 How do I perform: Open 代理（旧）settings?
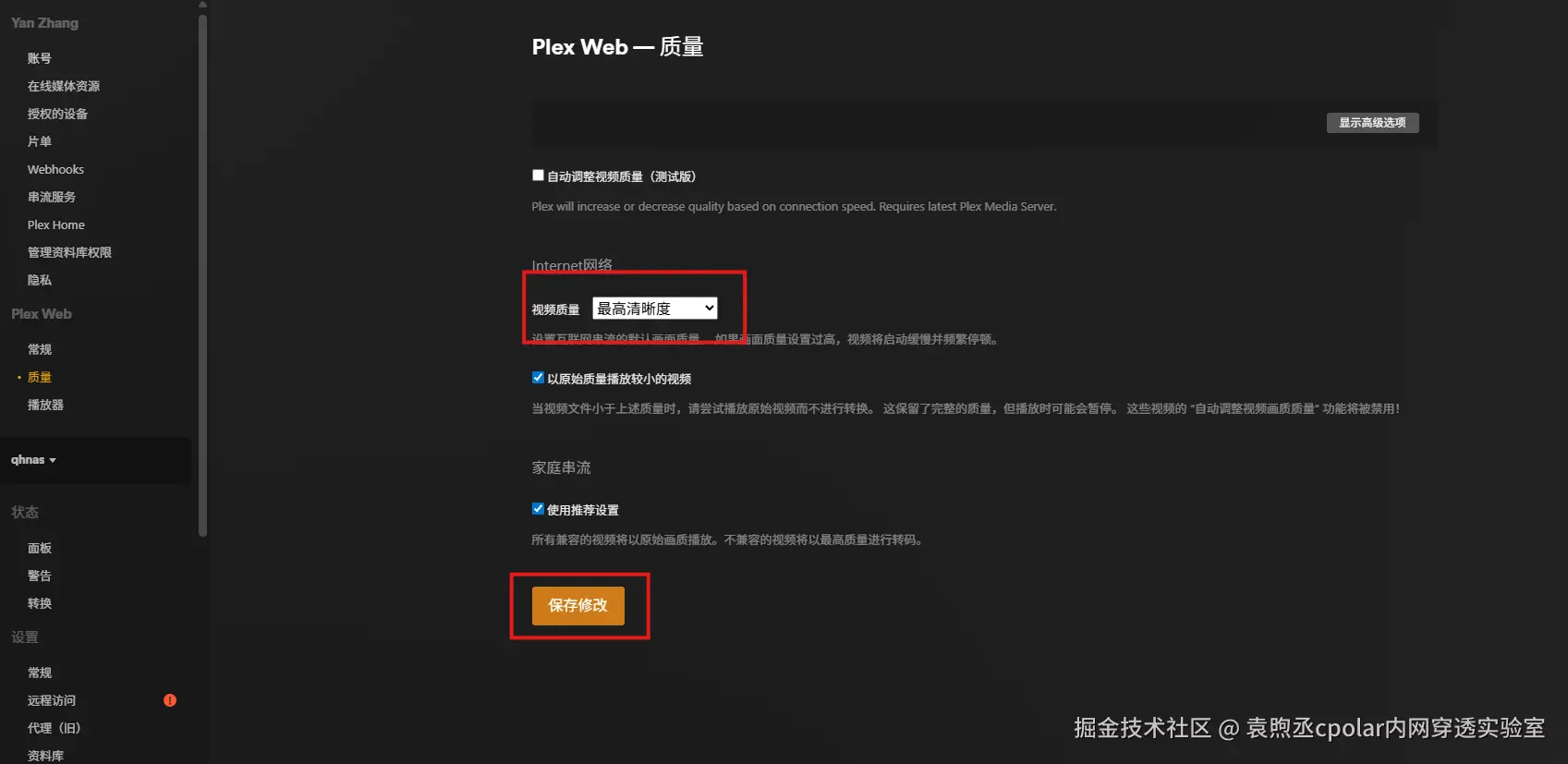55,728
